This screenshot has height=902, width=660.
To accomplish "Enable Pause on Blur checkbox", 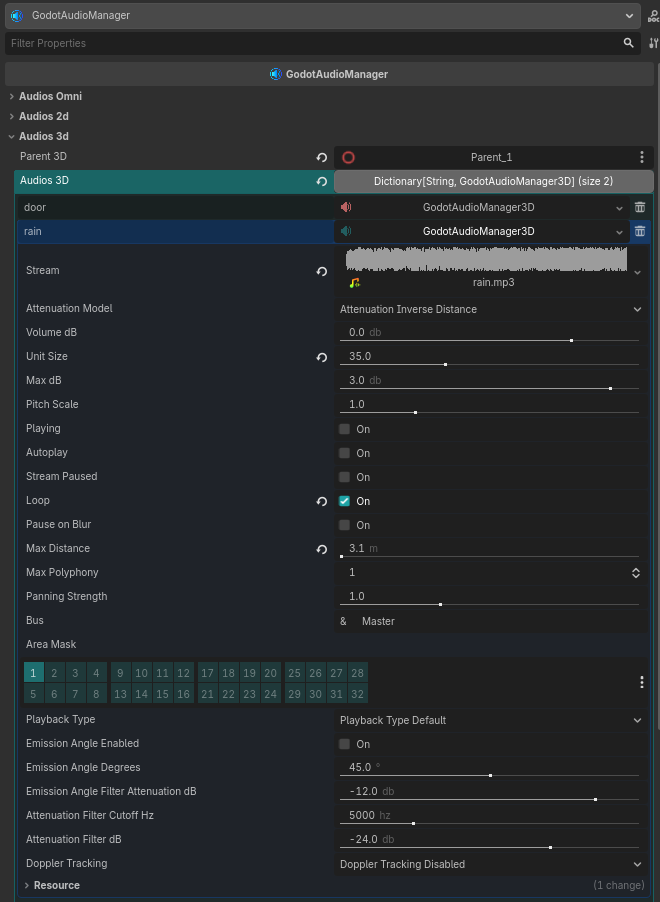I will click(344, 525).
